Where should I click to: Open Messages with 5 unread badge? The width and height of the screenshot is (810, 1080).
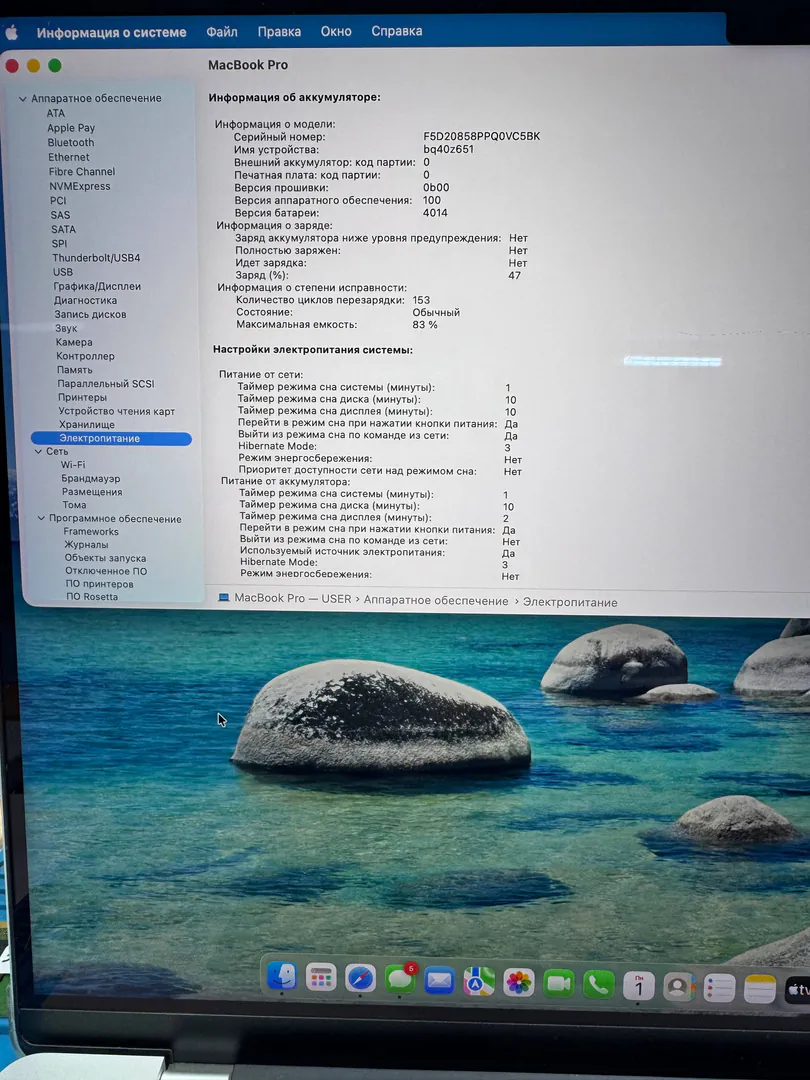(x=400, y=979)
